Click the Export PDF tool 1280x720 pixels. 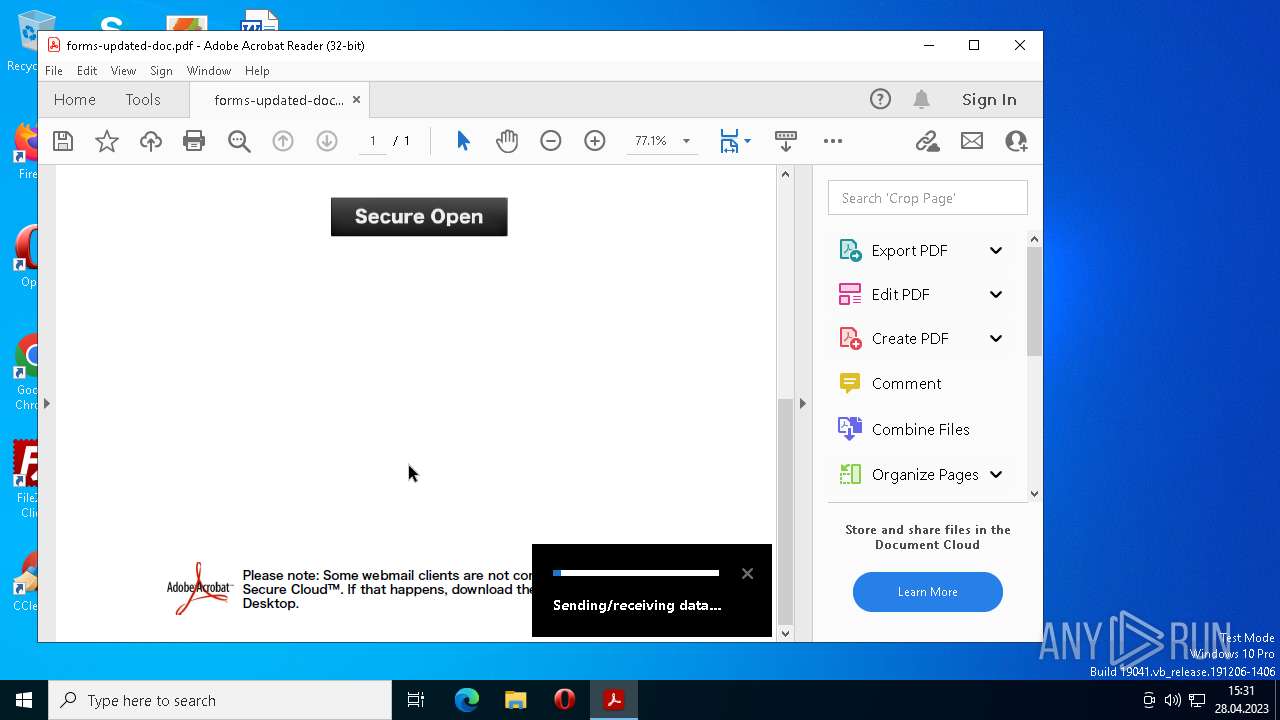tap(909, 250)
